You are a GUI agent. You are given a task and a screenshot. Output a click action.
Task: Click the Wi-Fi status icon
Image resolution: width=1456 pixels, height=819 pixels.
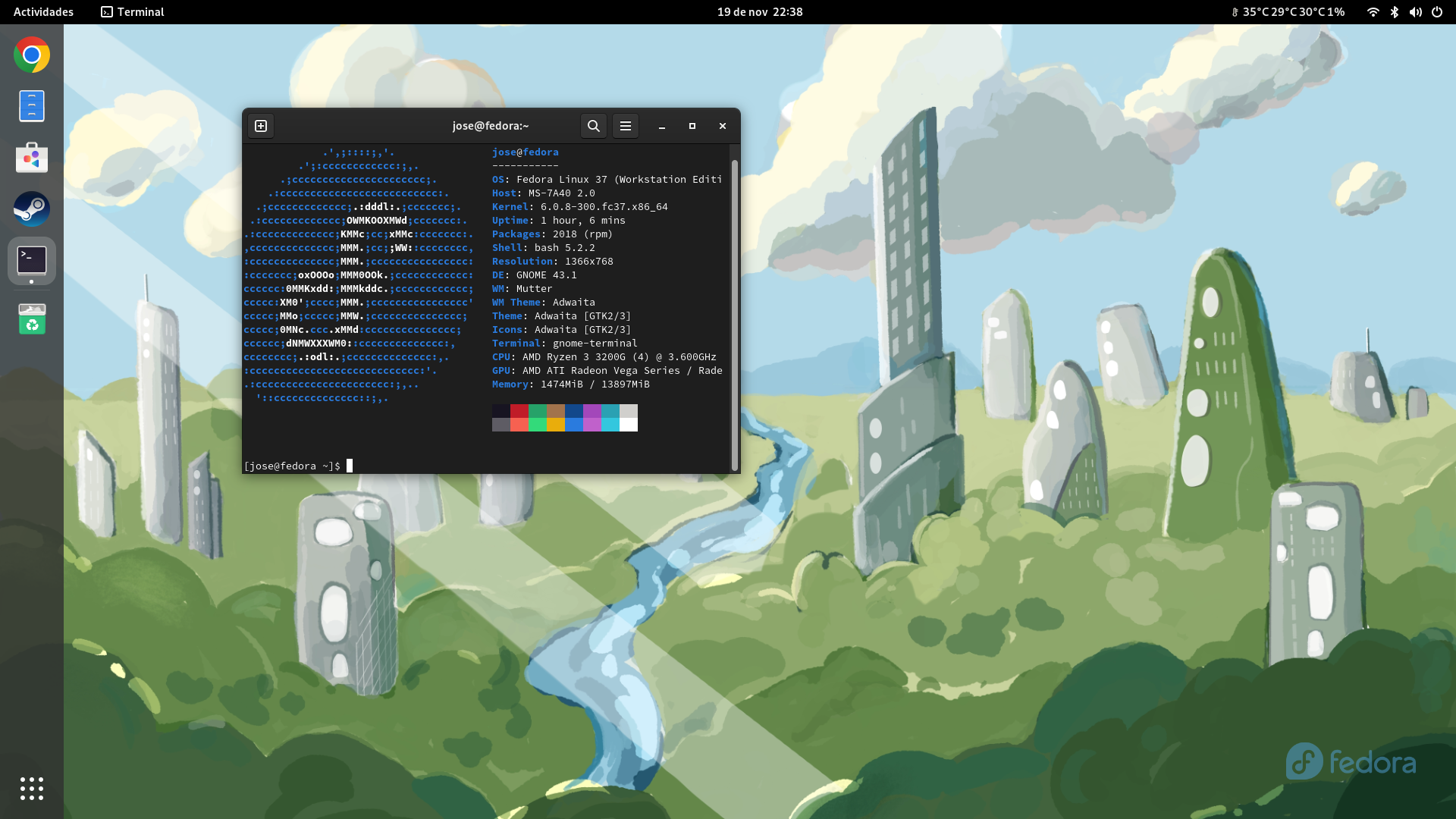[1373, 12]
